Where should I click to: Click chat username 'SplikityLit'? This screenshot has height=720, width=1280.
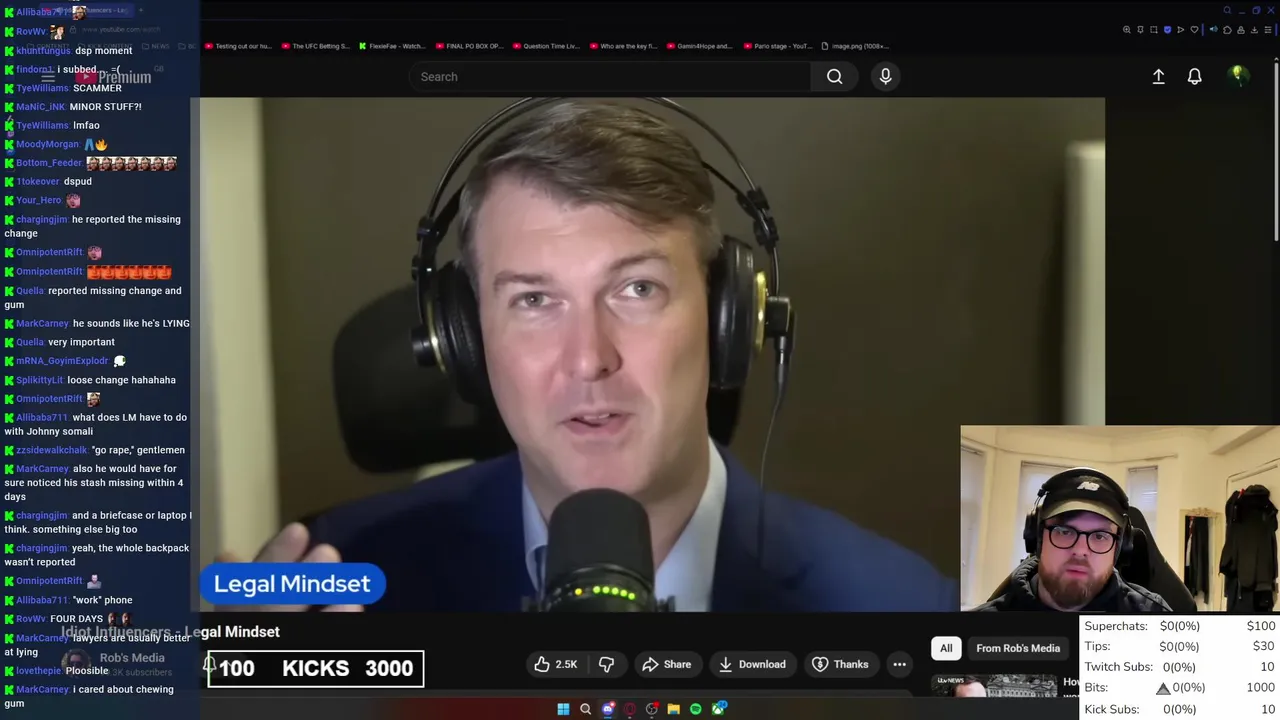click(40, 380)
